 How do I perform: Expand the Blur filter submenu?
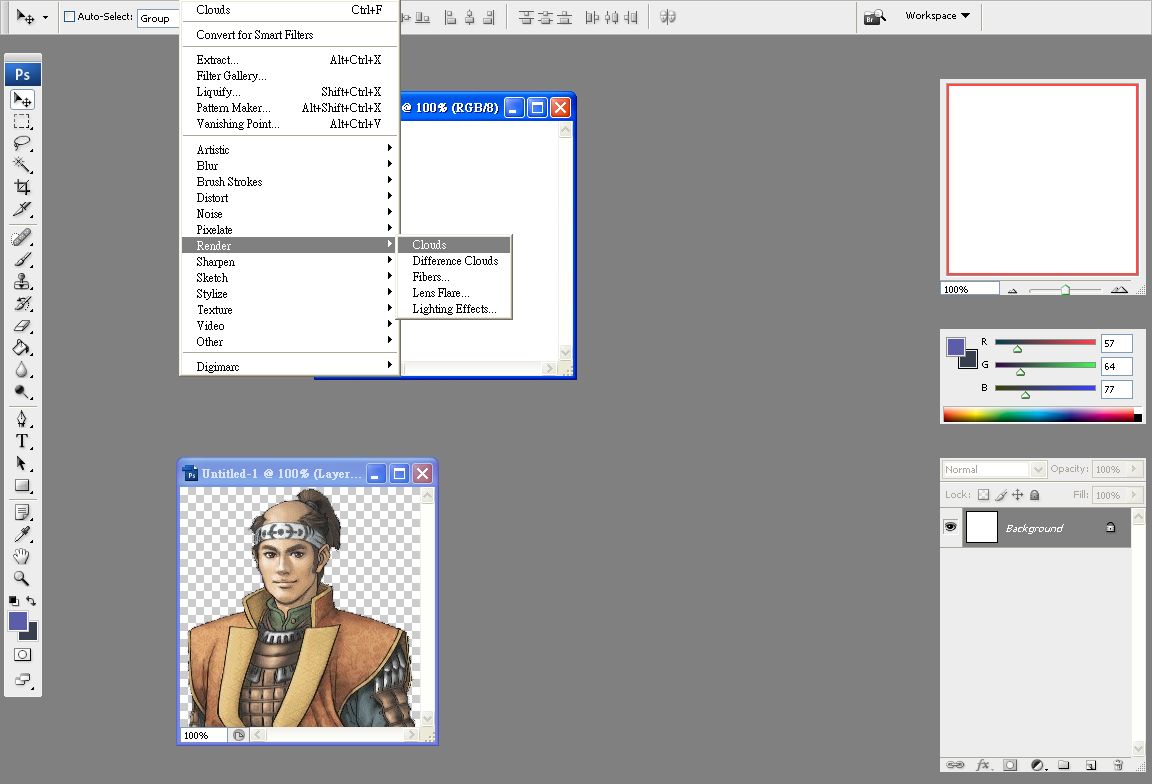(x=290, y=165)
